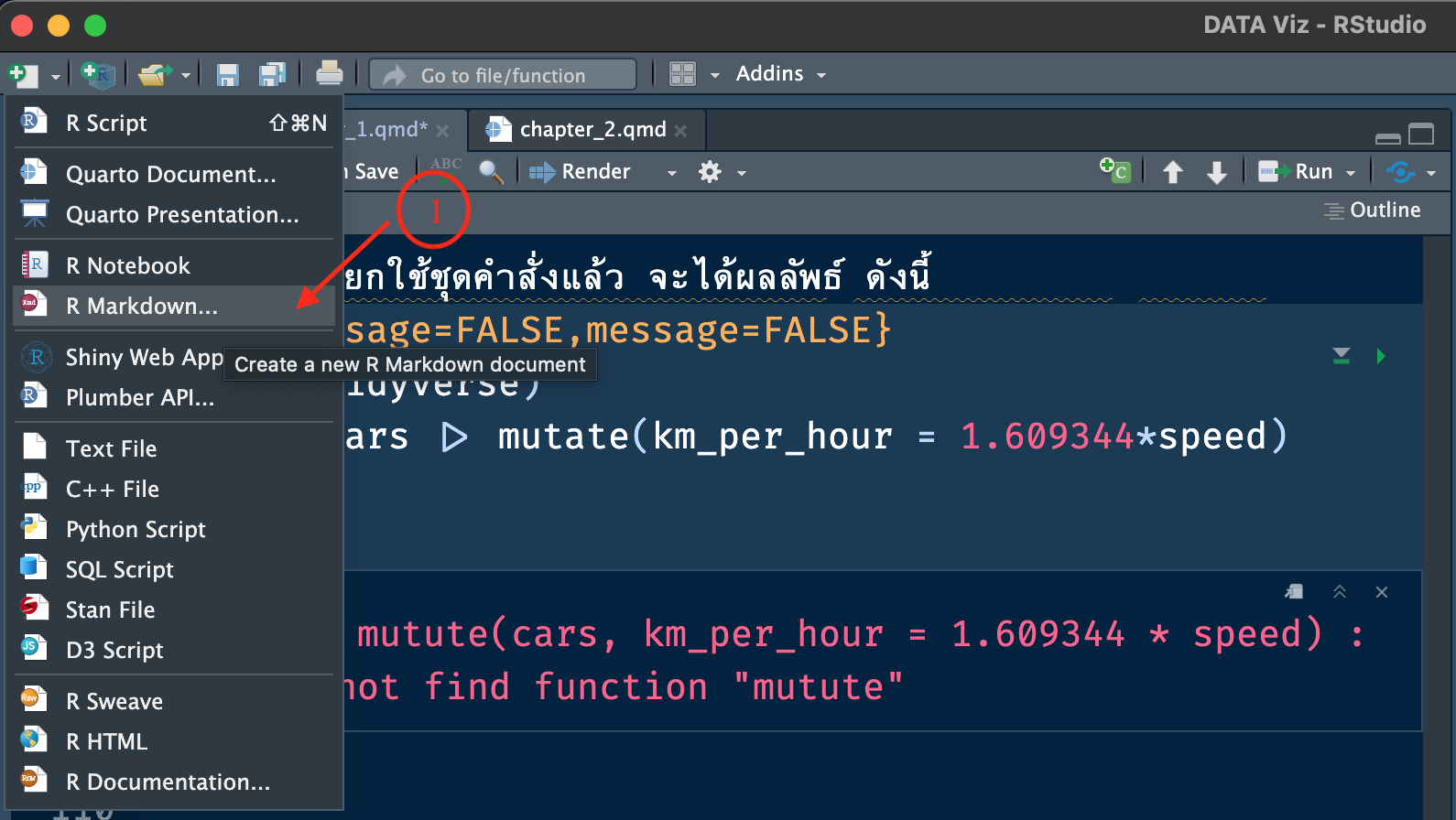Screen dimensions: 1456x820
Task: Choose Quarto Document... in the menu
Action: pyautogui.click(x=170, y=174)
